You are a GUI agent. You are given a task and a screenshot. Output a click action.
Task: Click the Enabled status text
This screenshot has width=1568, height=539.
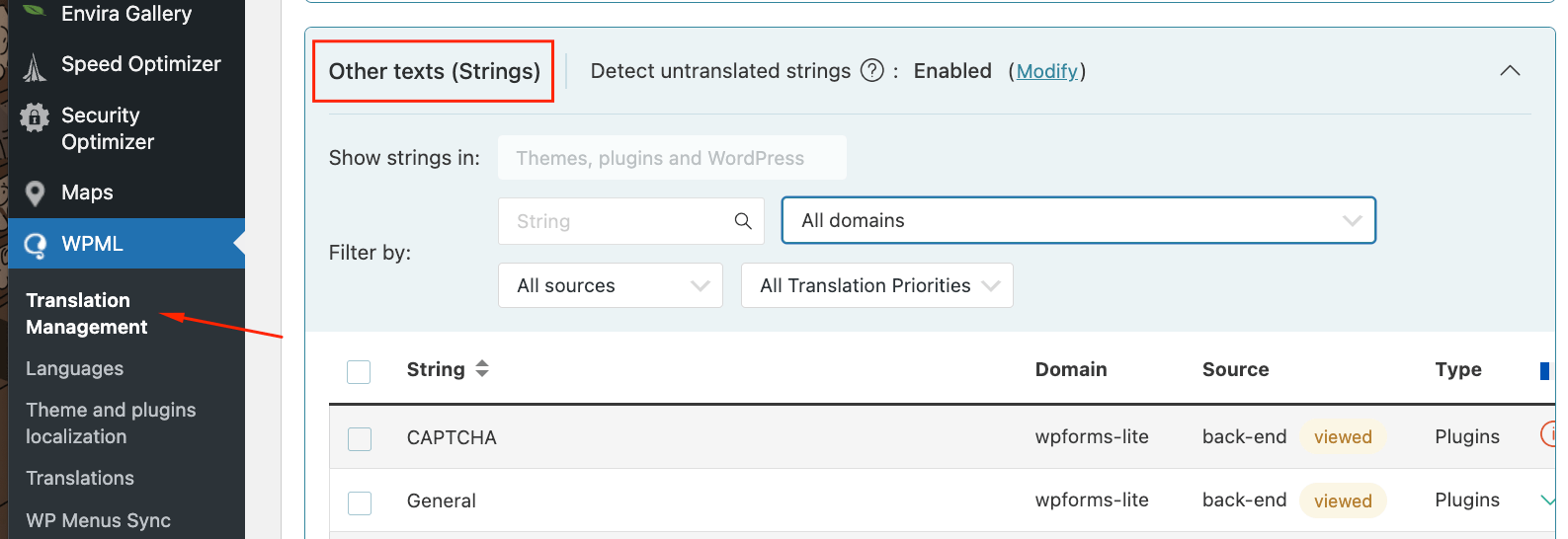click(x=952, y=71)
